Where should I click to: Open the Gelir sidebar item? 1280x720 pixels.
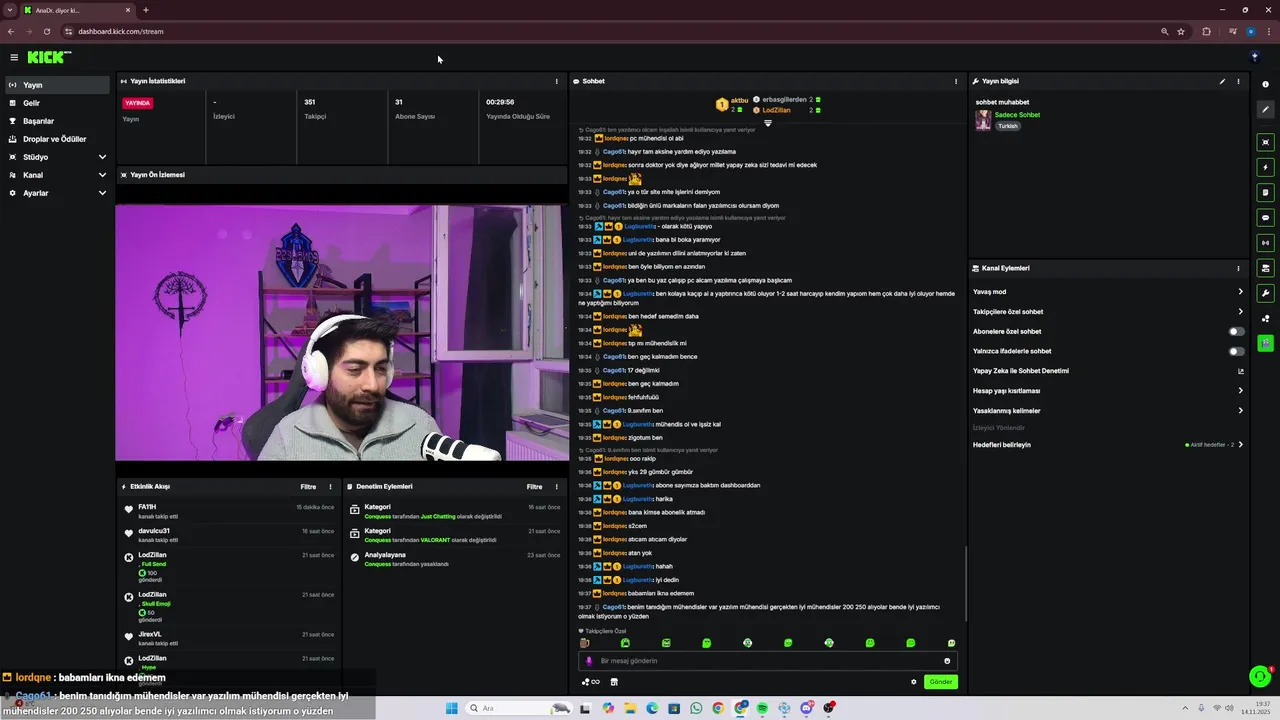(x=56, y=103)
